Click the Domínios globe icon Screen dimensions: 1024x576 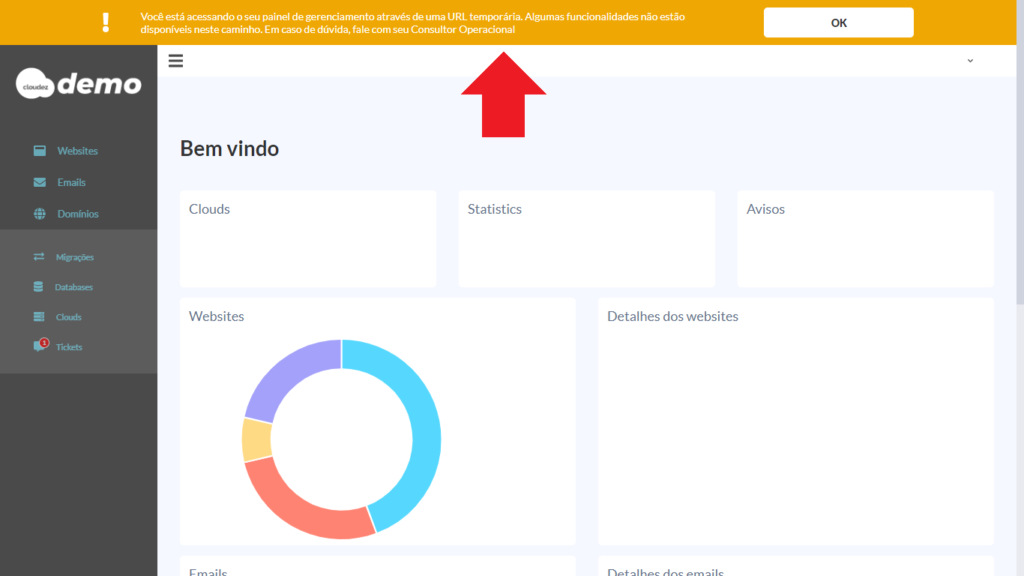[40, 214]
